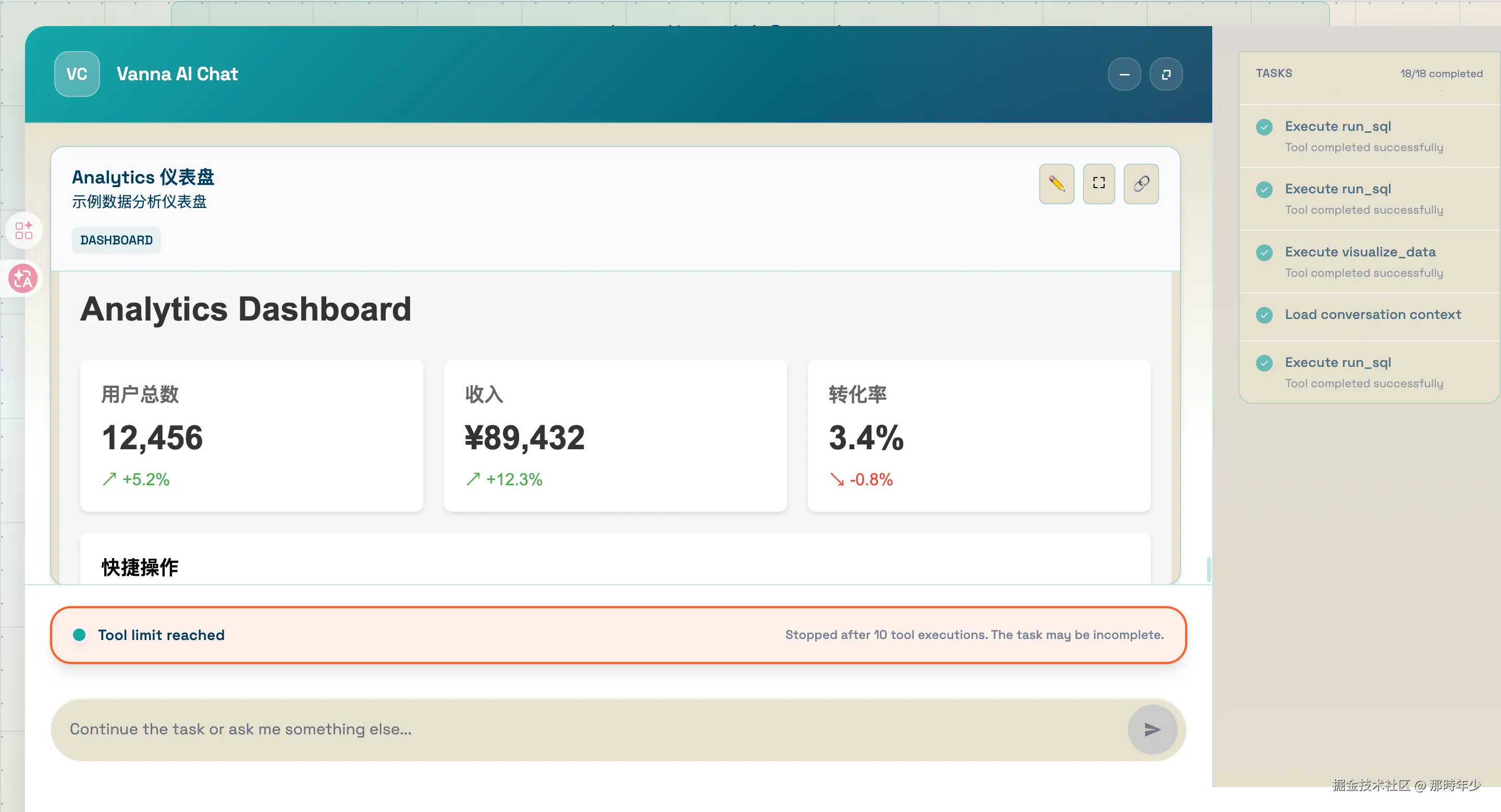The image size is (1501, 812).
Task: Click the VC avatar logo
Action: point(77,74)
